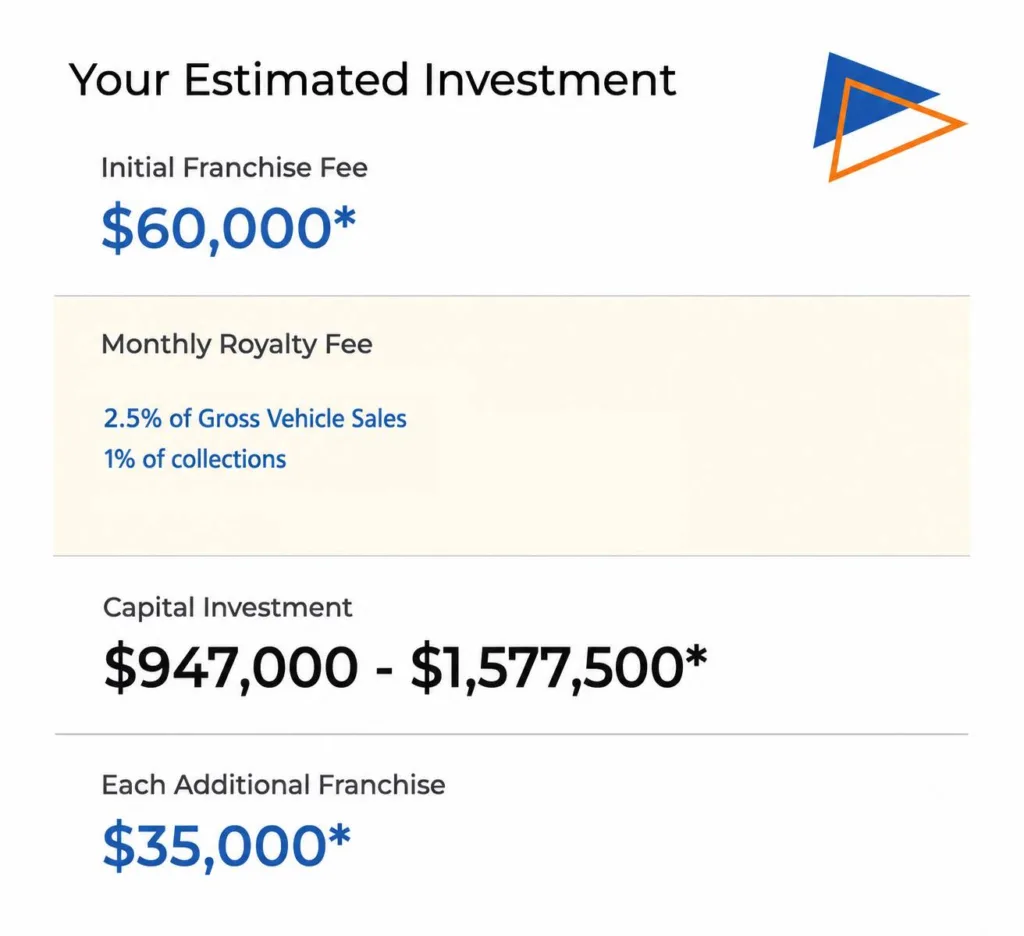Click the dash between the capital investment amounts

click(385, 671)
